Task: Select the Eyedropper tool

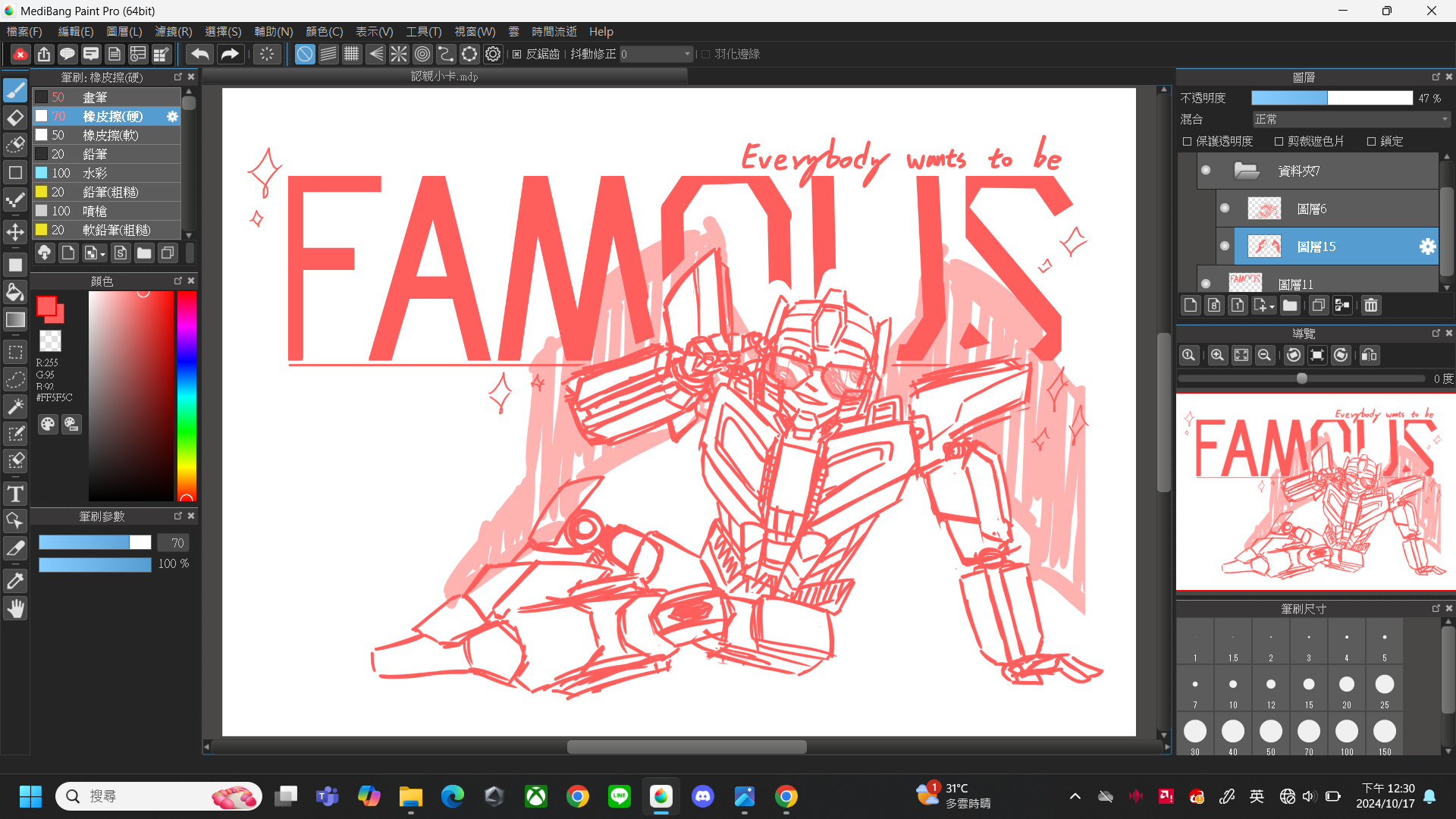Action: click(15, 582)
